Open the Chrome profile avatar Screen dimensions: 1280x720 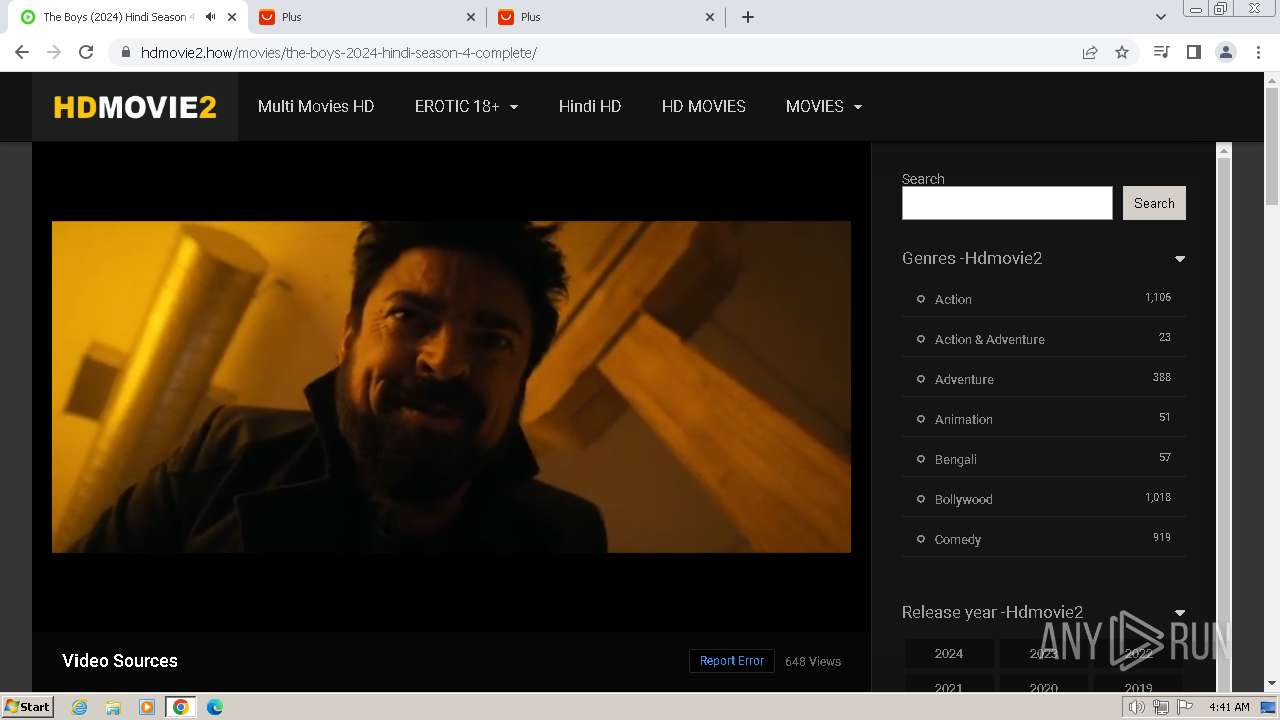click(x=1226, y=52)
